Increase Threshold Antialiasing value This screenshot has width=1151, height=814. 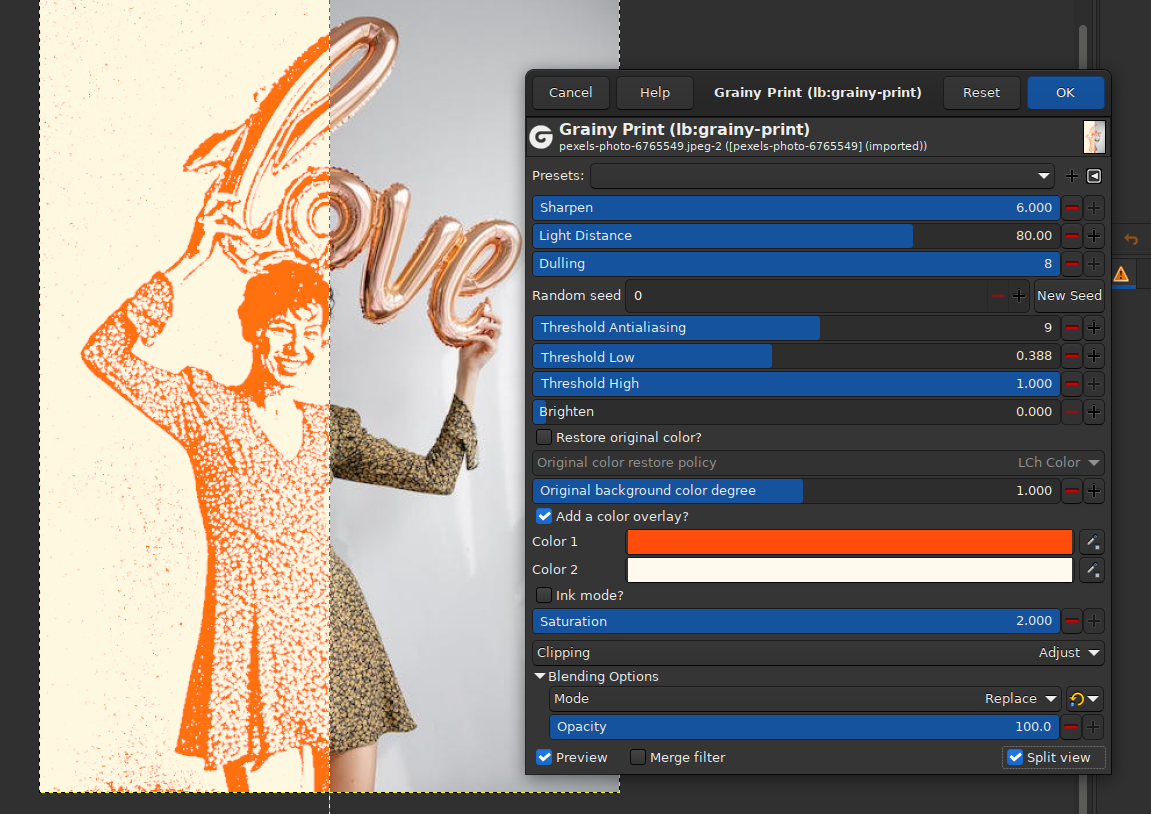point(1094,327)
